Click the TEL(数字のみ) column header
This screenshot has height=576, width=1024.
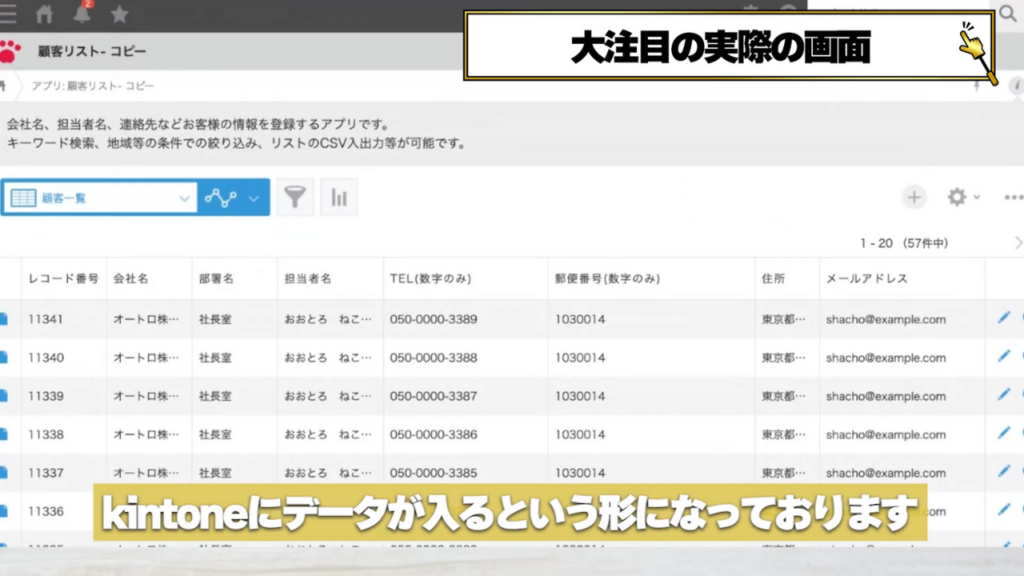[x=430, y=278]
